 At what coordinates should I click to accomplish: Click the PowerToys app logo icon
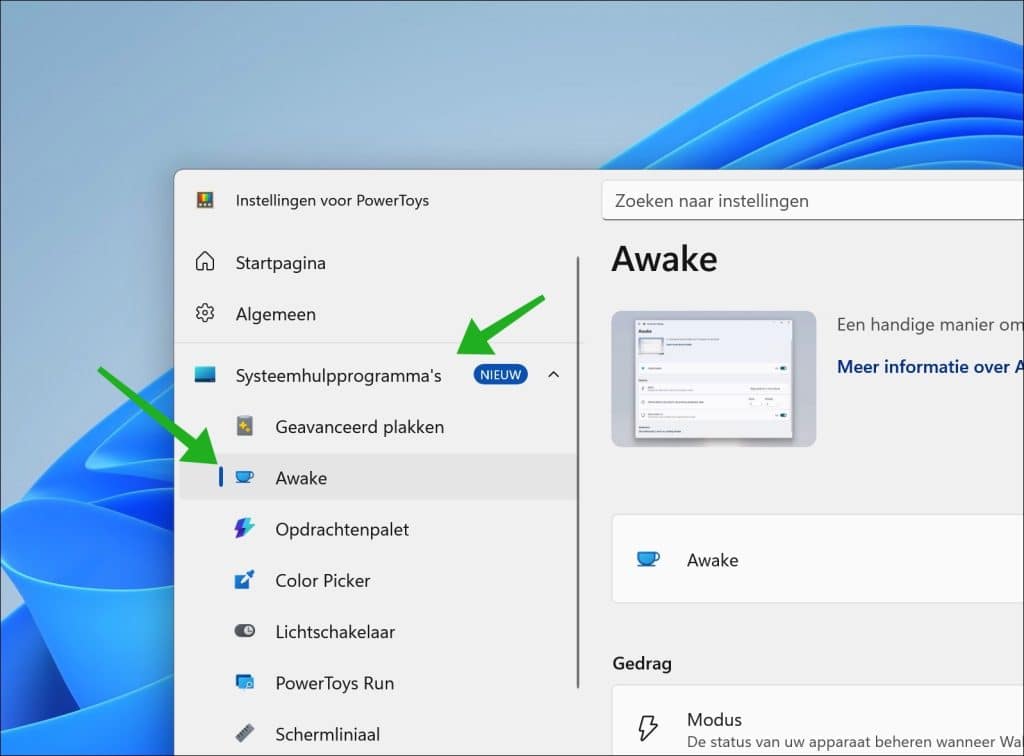[205, 200]
